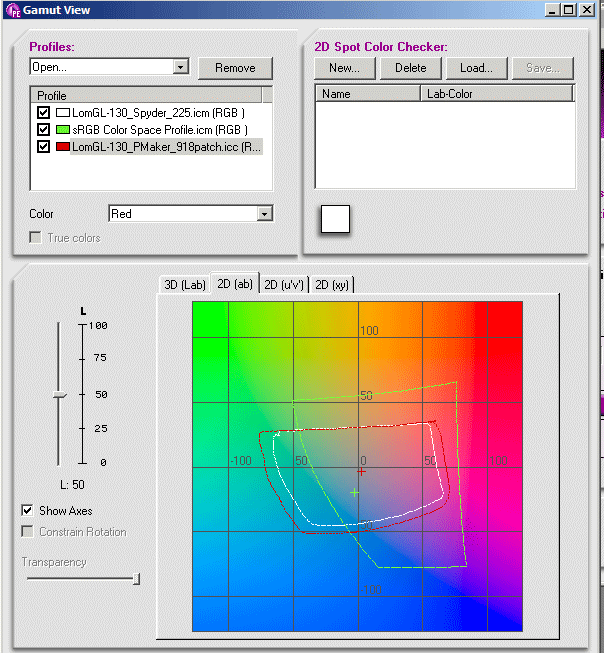Switch to the 2D (u'v') tab

284,284
